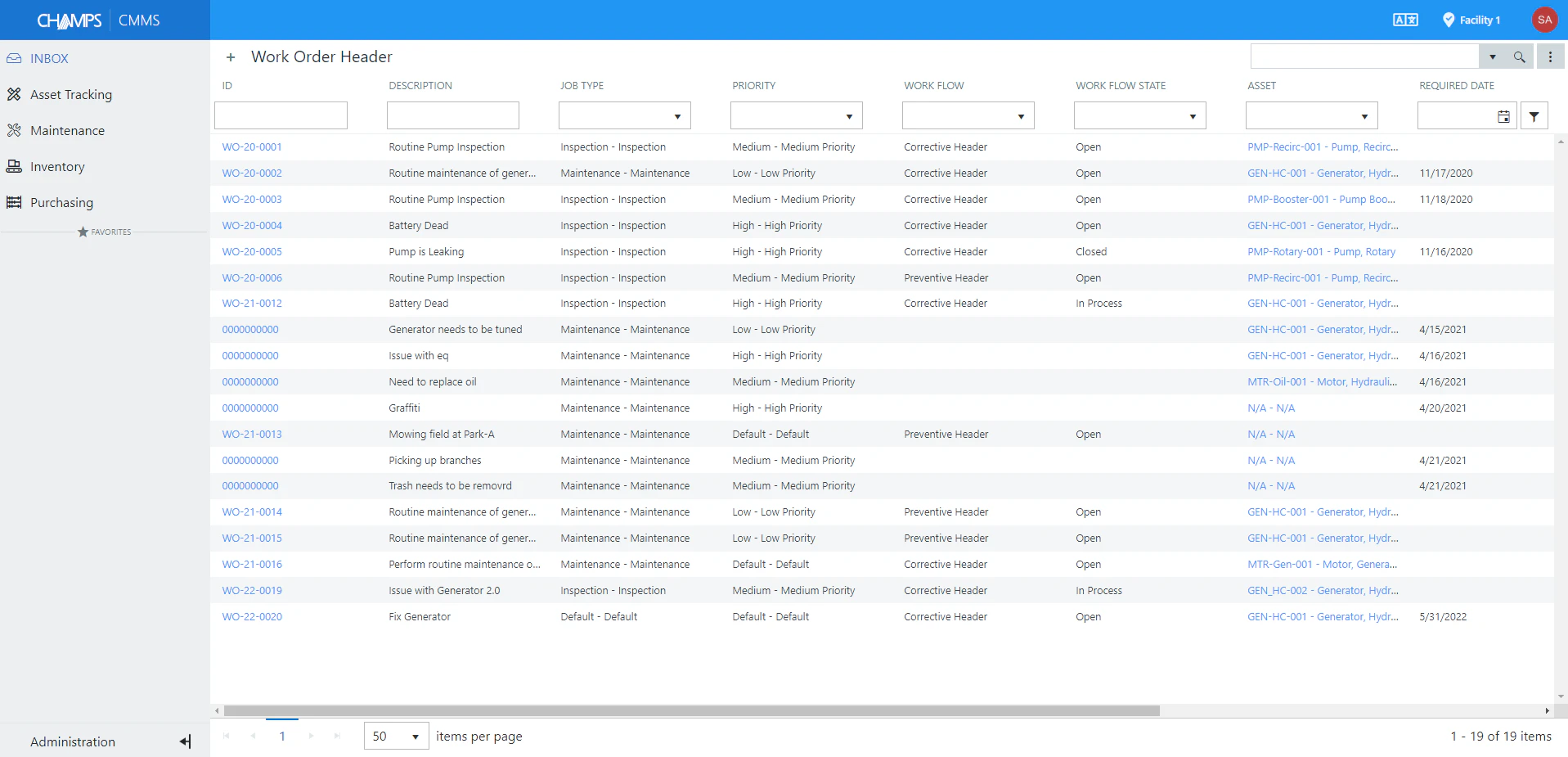
Task: Select the Asset Tracking module
Action: point(70,94)
